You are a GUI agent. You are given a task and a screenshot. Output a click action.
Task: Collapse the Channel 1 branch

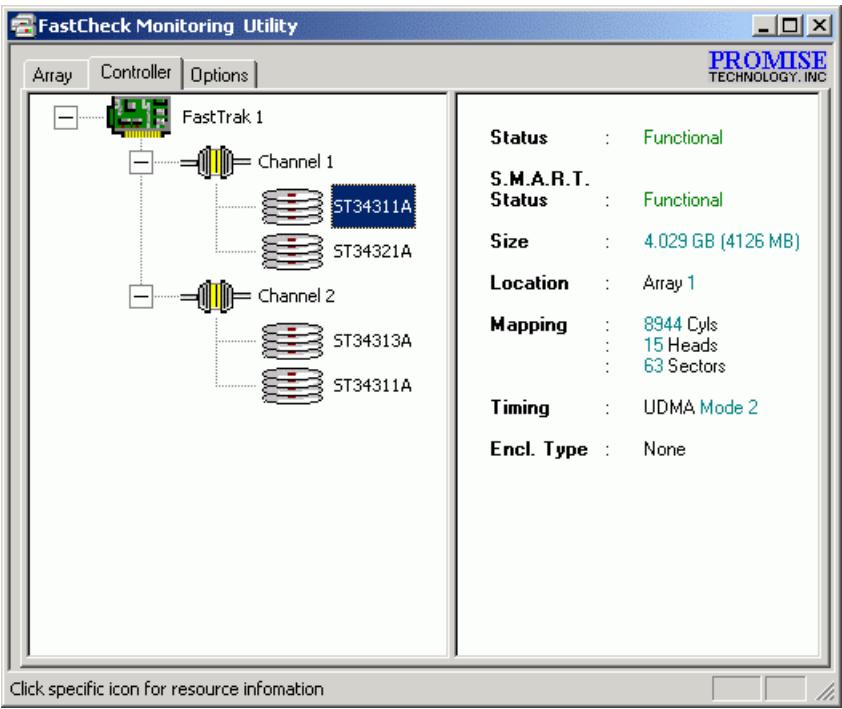pyautogui.click(x=141, y=162)
